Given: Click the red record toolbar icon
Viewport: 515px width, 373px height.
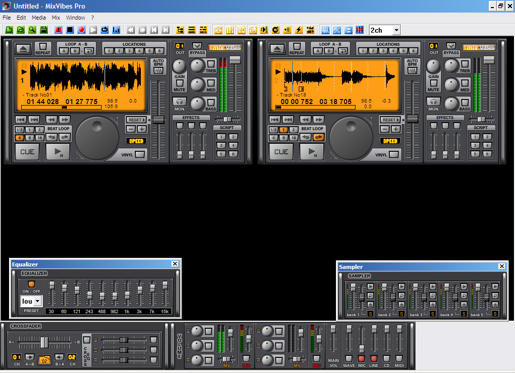Looking at the screenshot, I should 81,30.
